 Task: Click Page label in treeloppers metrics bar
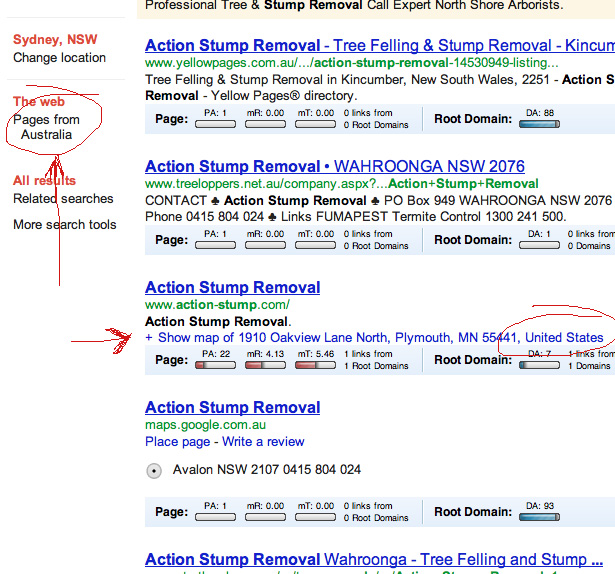[x=171, y=240]
